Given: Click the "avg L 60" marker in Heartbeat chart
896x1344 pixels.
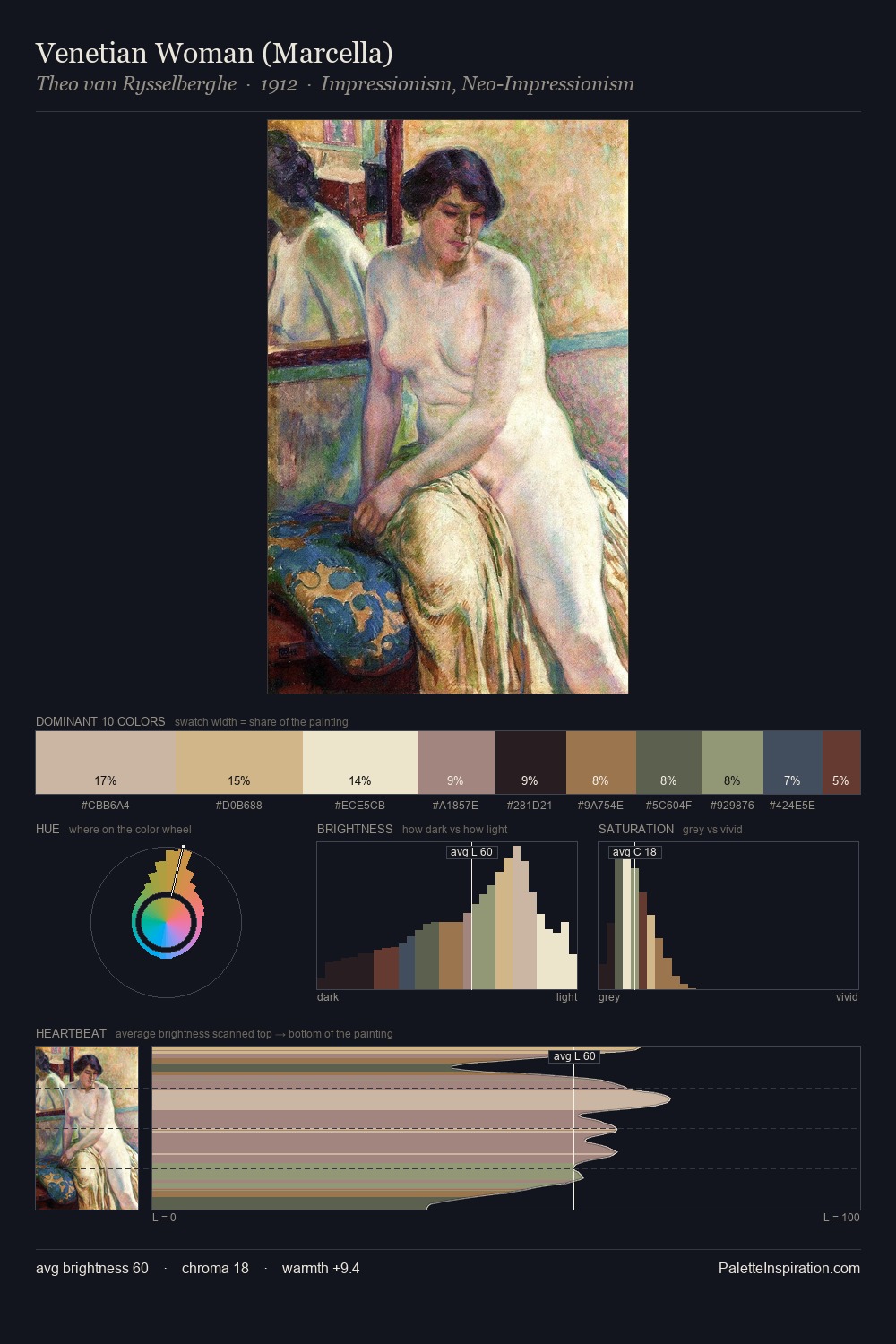Looking at the screenshot, I should pyautogui.click(x=574, y=1056).
